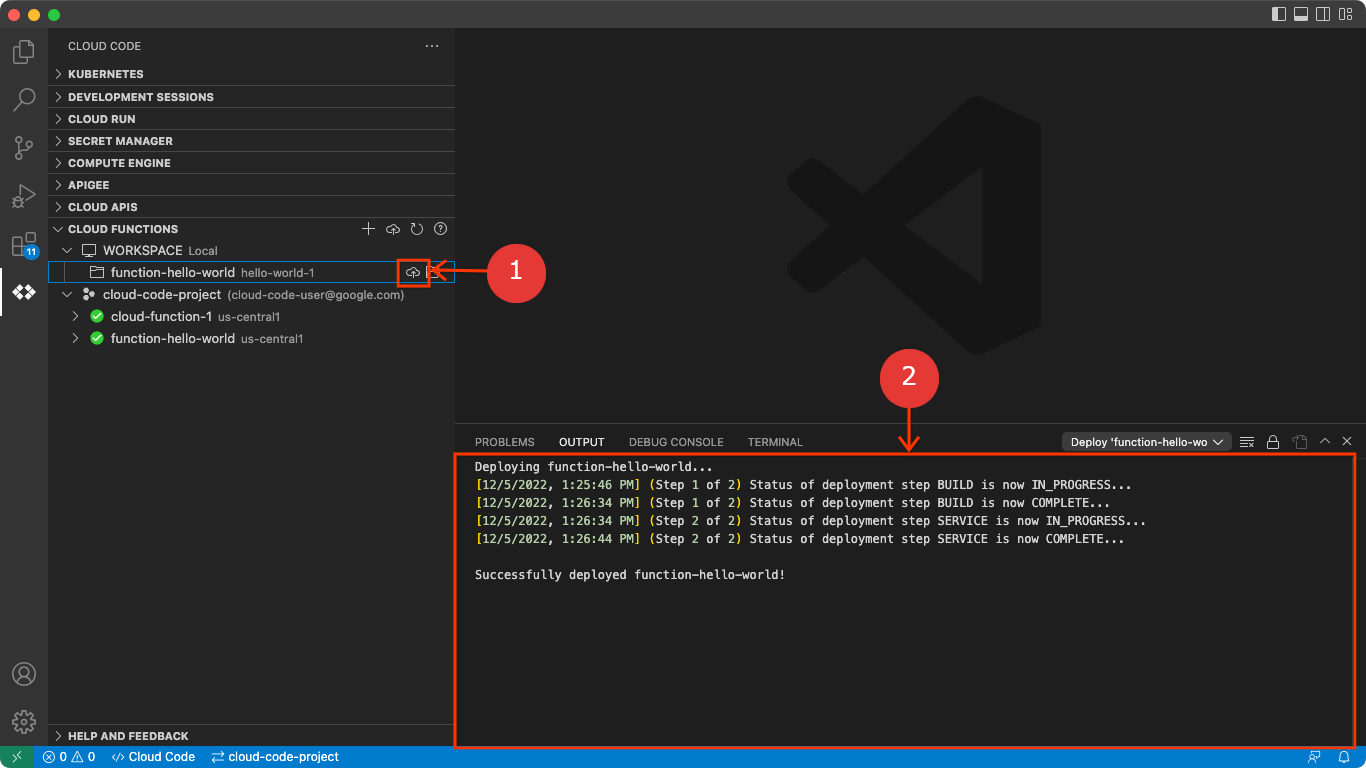The width and height of the screenshot is (1366, 768).
Task: Click the output line 'BUILD is now IN_PROGRESS'
Action: (804, 485)
